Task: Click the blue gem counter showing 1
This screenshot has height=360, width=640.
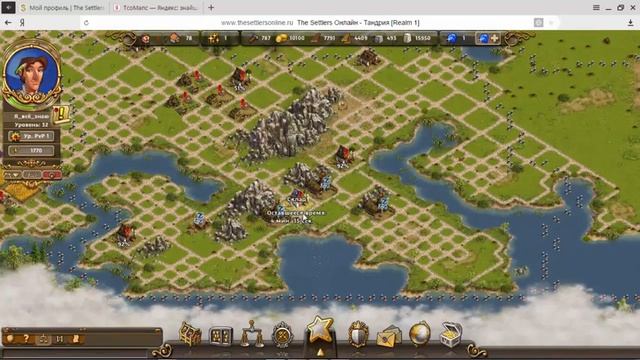Action: click(456, 38)
